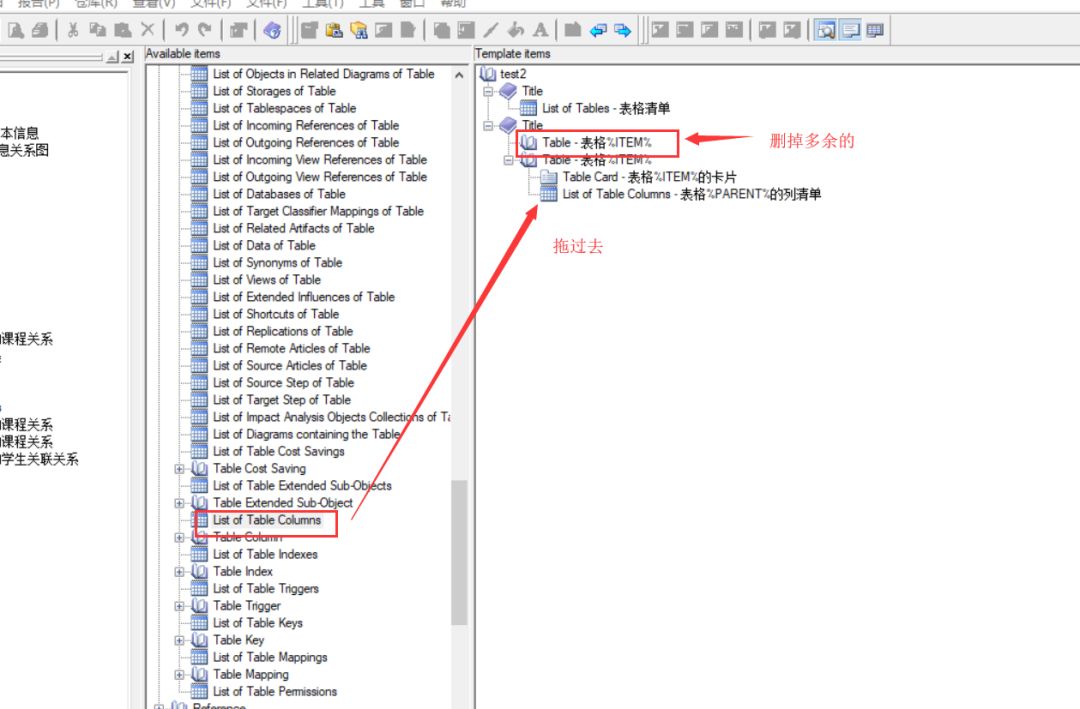Click the delete X toolbar icon
This screenshot has width=1080, height=709.
click(x=147, y=30)
